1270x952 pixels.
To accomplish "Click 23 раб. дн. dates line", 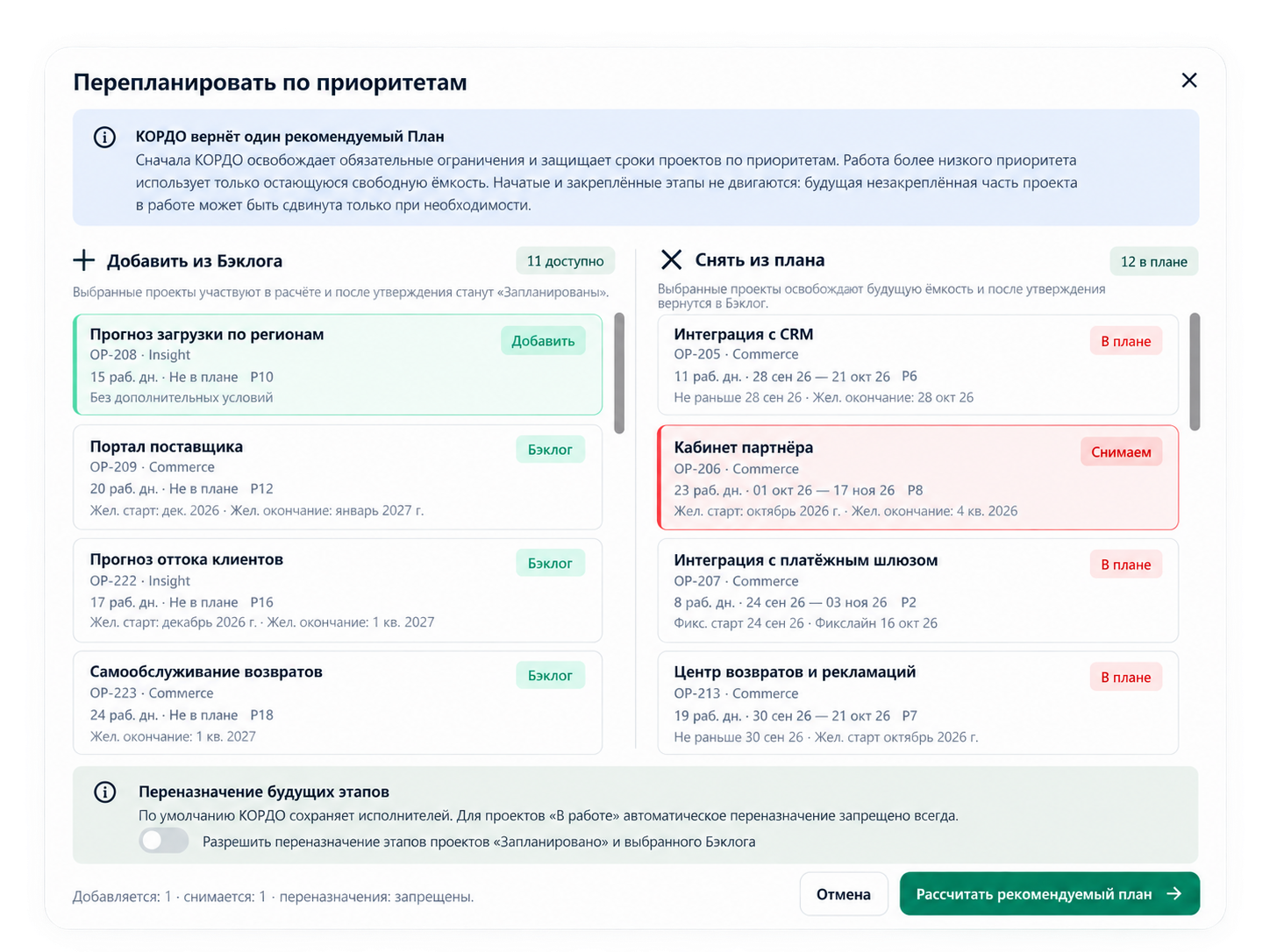I will [798, 490].
